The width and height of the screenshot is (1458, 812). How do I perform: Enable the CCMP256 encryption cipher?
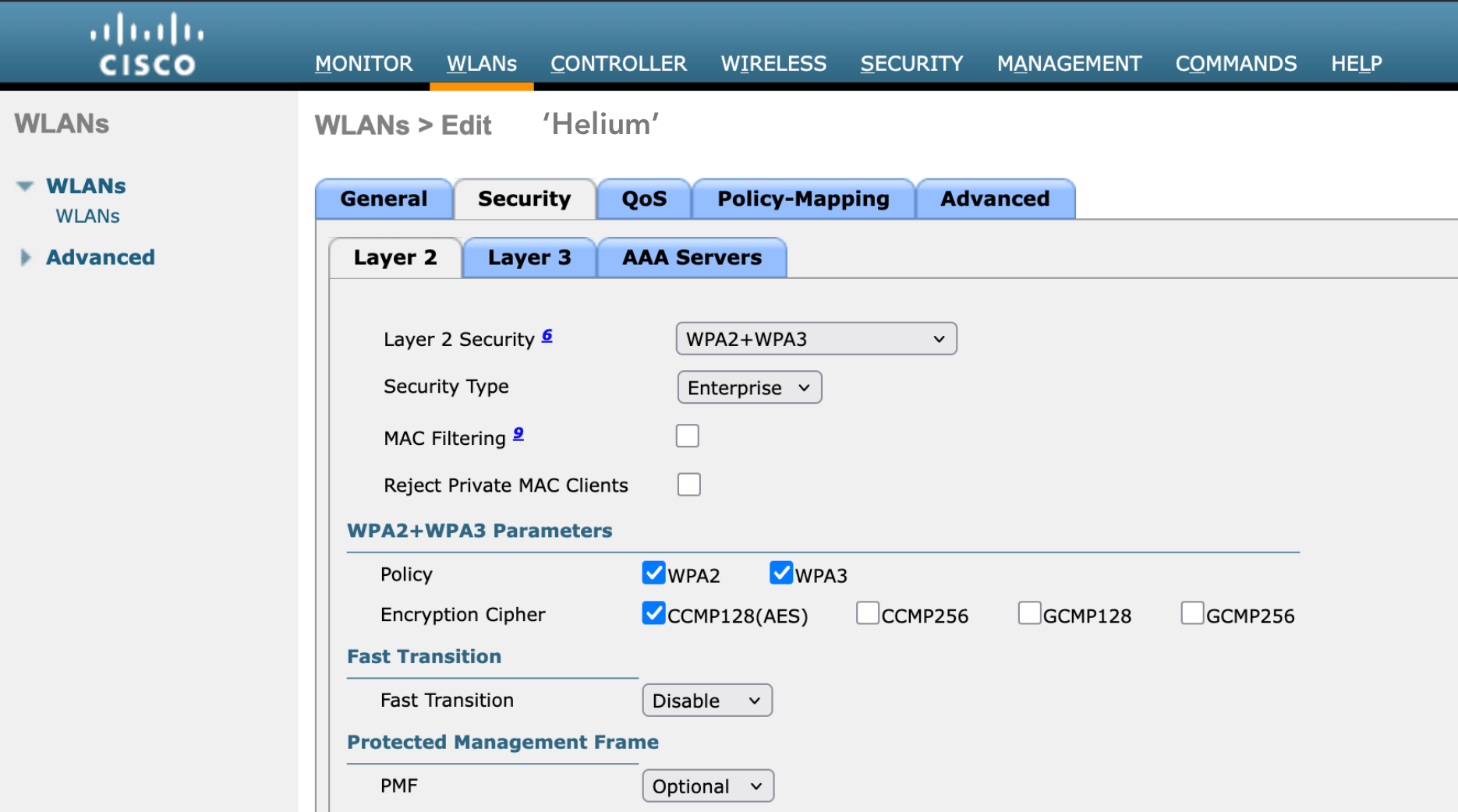click(867, 614)
